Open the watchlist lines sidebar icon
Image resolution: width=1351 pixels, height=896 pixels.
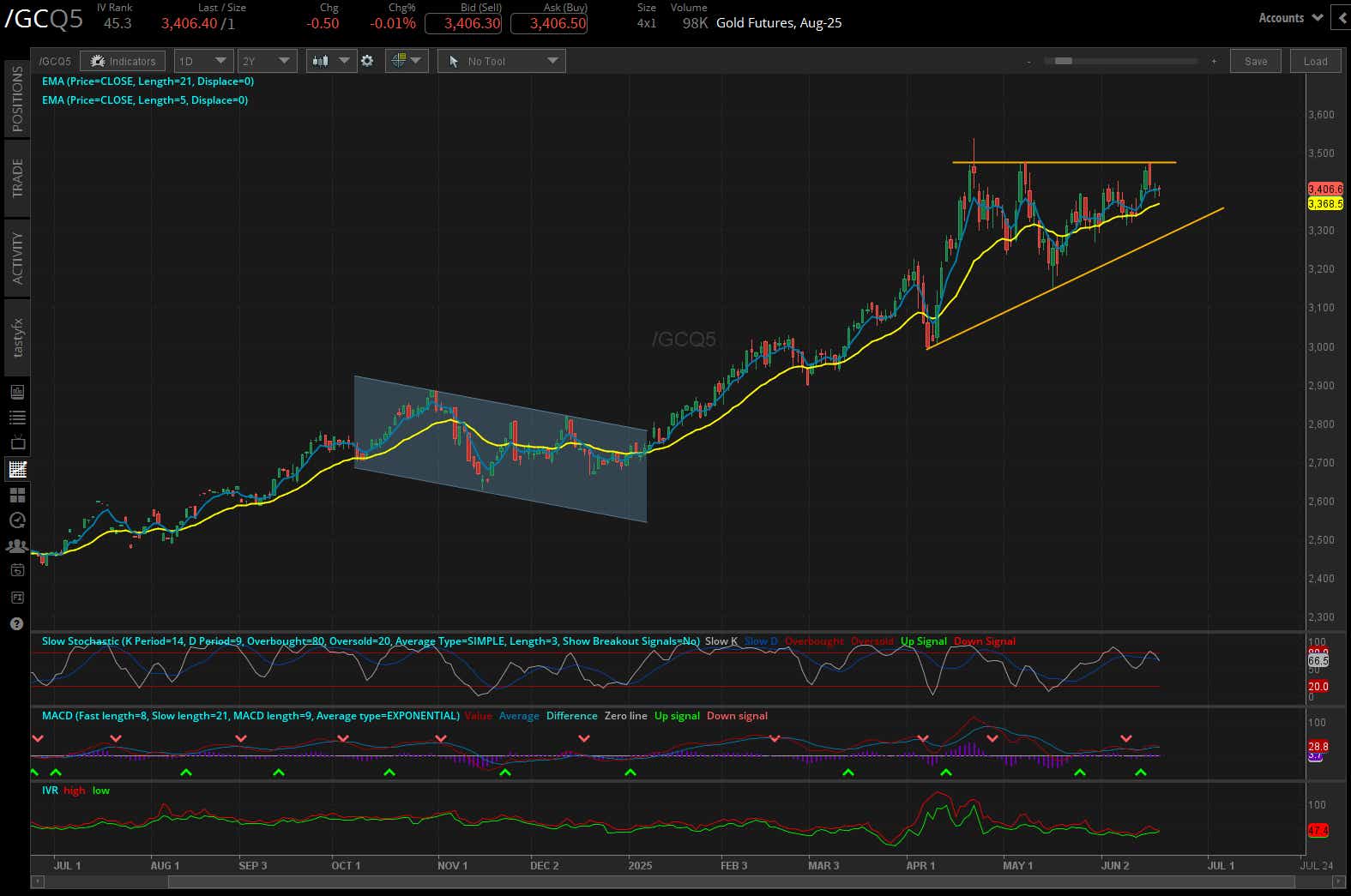[17, 418]
